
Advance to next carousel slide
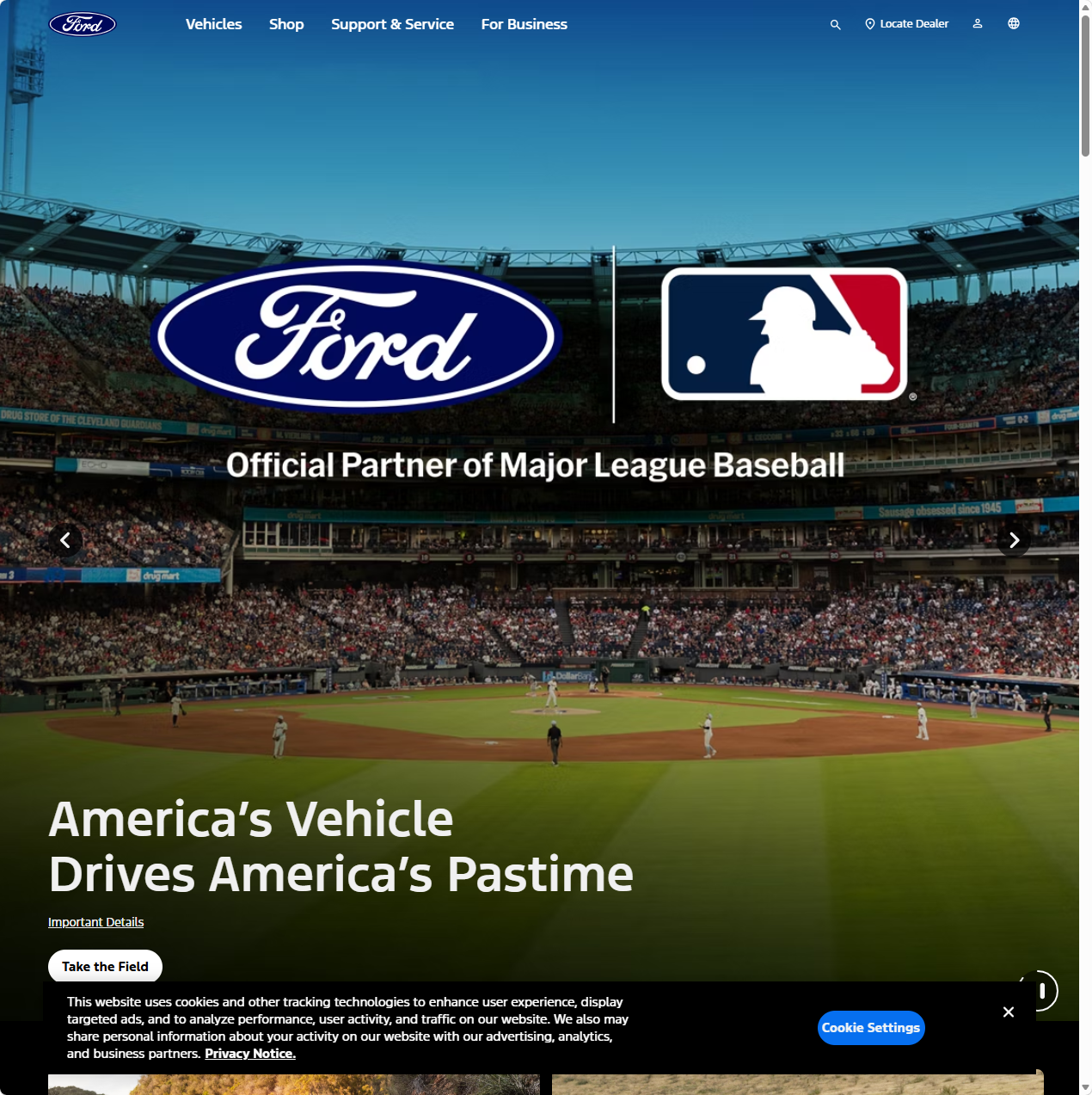[1014, 540]
